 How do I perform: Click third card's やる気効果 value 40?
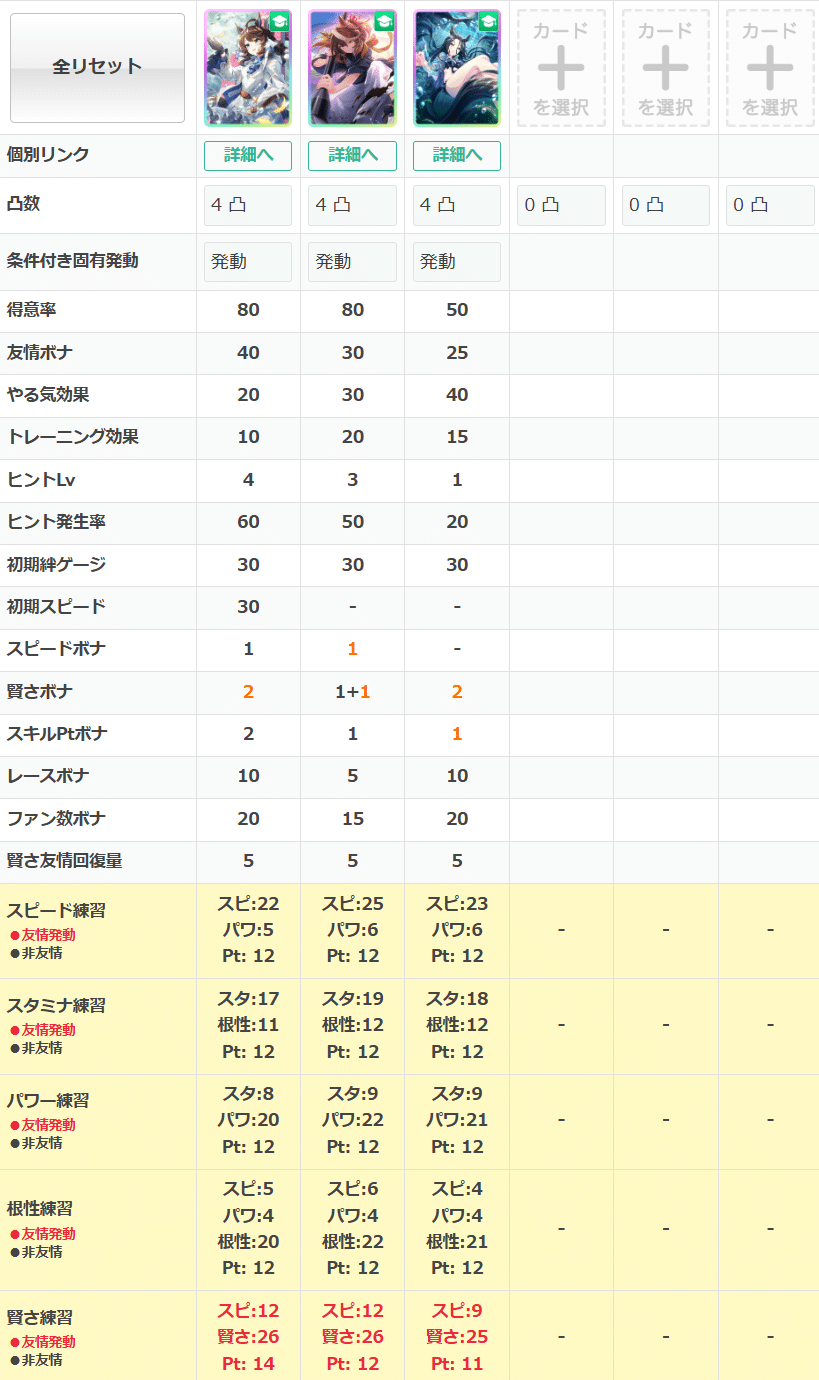point(457,395)
